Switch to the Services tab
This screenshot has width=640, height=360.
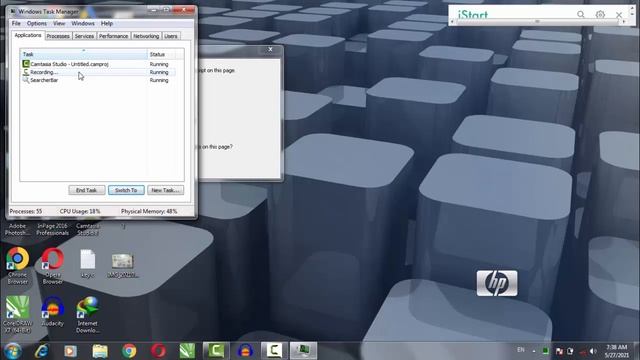tap(84, 36)
